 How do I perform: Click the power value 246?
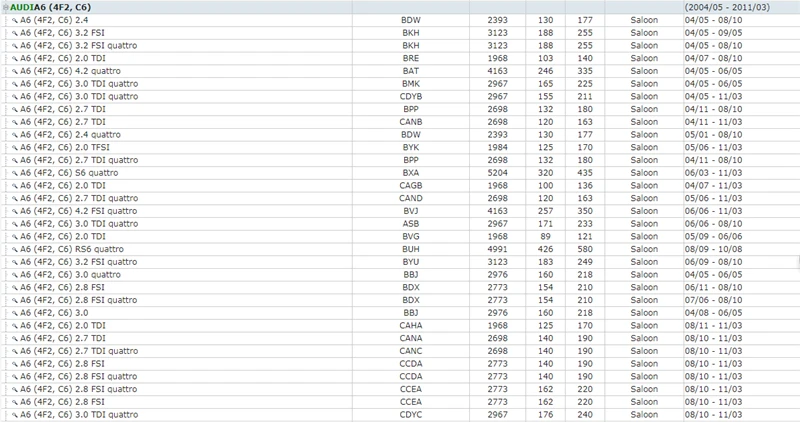click(545, 71)
